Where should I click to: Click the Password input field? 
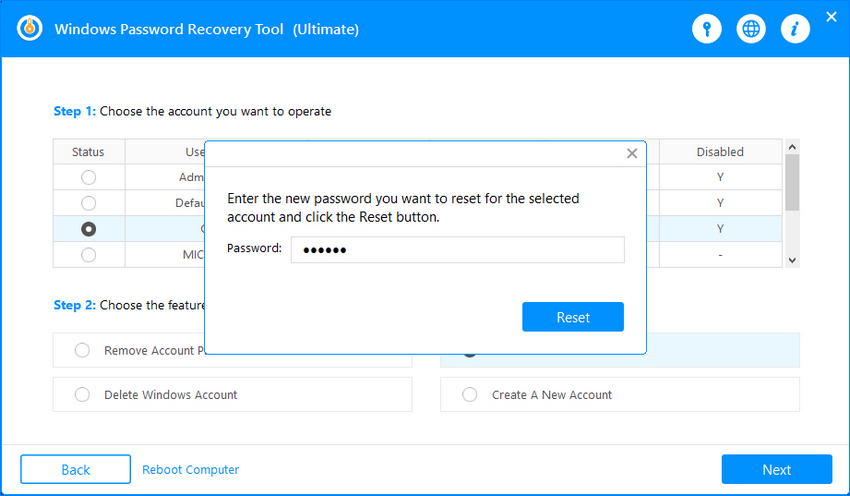tap(458, 250)
